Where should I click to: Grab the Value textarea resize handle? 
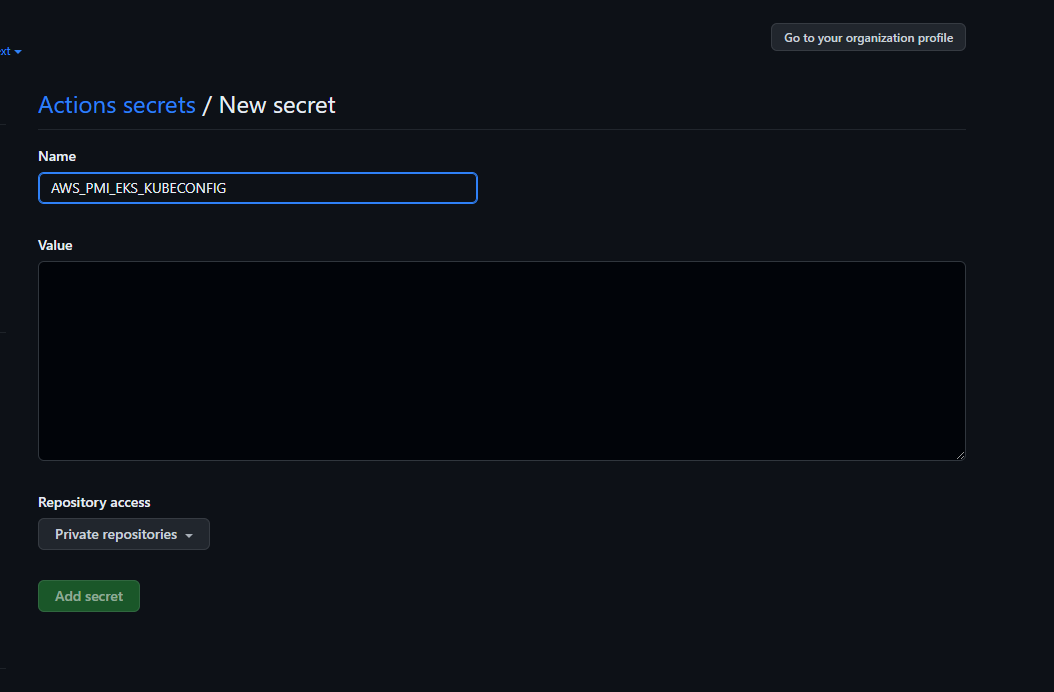[x=961, y=455]
